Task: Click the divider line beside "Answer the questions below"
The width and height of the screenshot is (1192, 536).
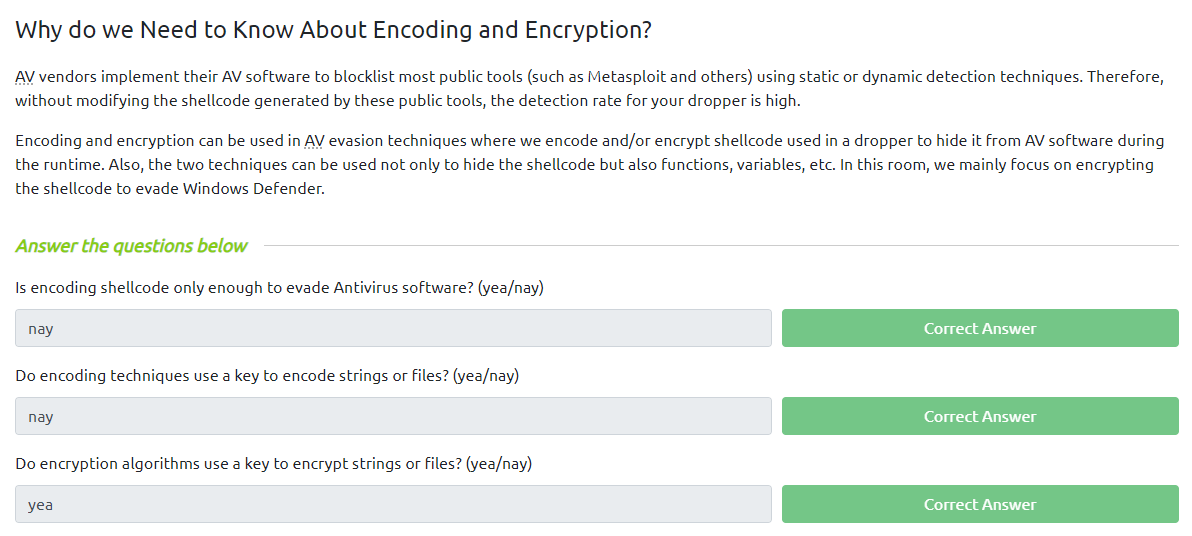Action: point(720,246)
